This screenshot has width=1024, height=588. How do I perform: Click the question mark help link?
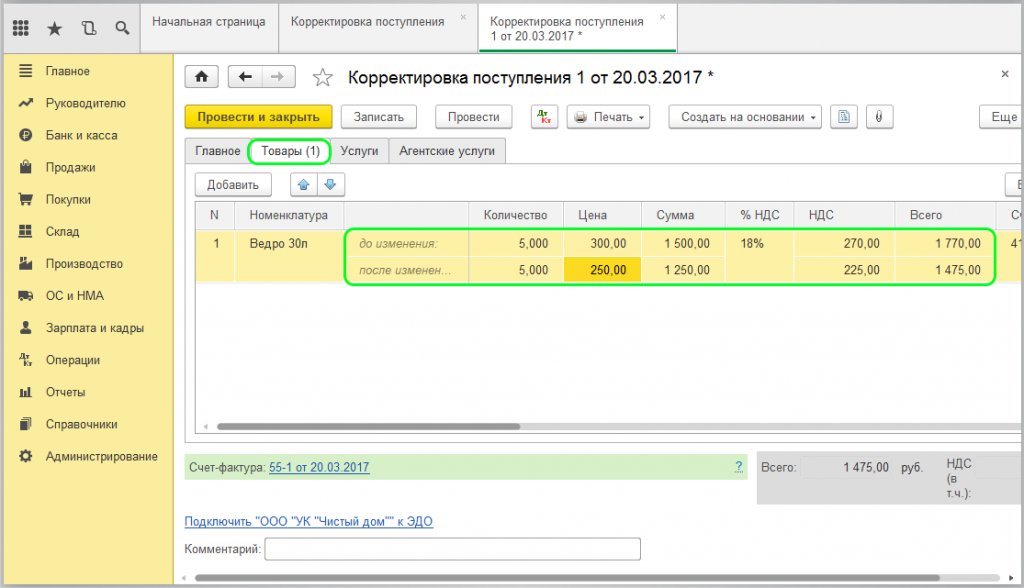point(739,466)
